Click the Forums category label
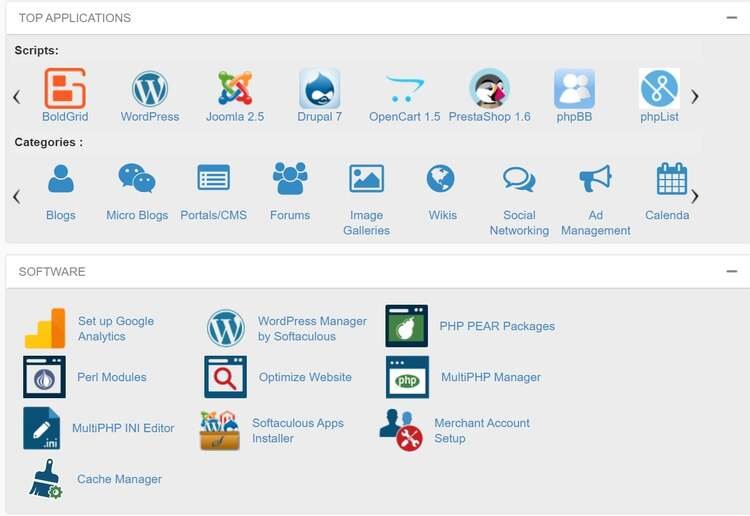This screenshot has width=750, height=516. (290, 215)
